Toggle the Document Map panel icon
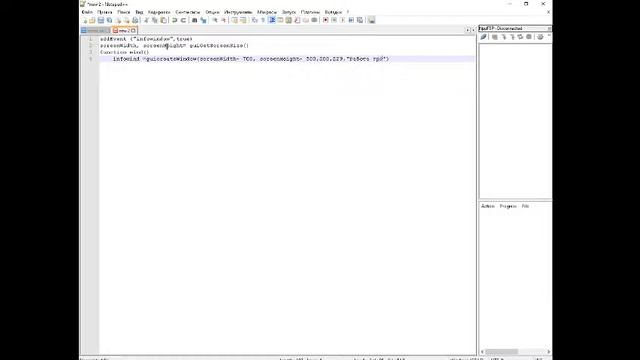The height and width of the screenshot is (360, 640). click(289, 20)
